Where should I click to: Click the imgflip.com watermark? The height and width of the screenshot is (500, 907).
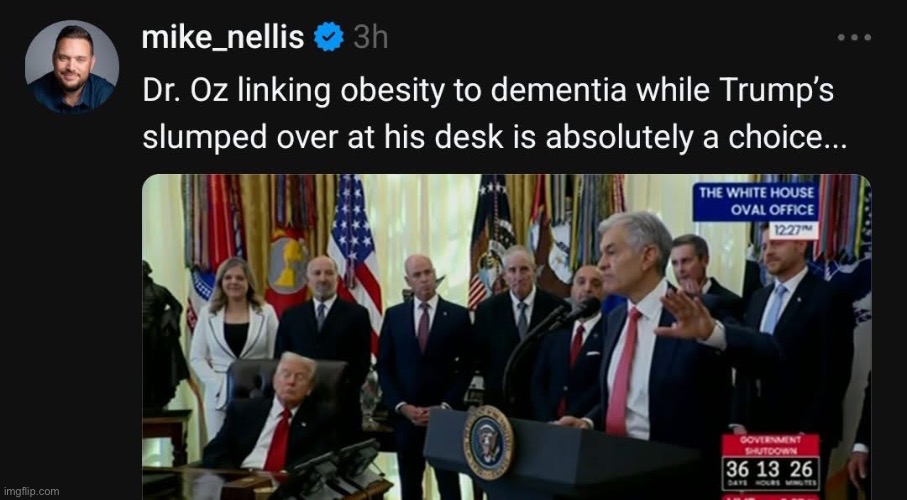pyautogui.click(x=30, y=492)
